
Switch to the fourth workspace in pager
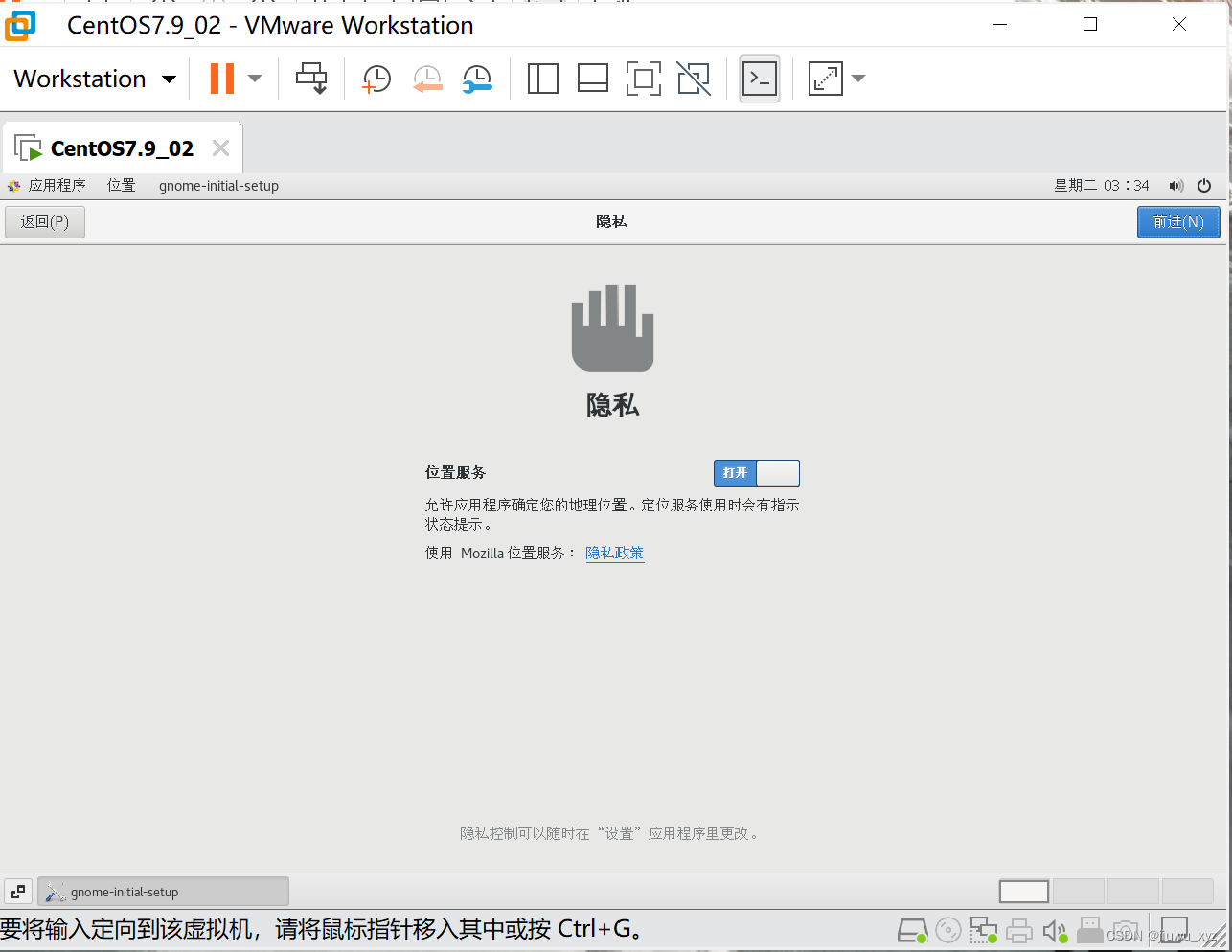pyautogui.click(x=1188, y=892)
